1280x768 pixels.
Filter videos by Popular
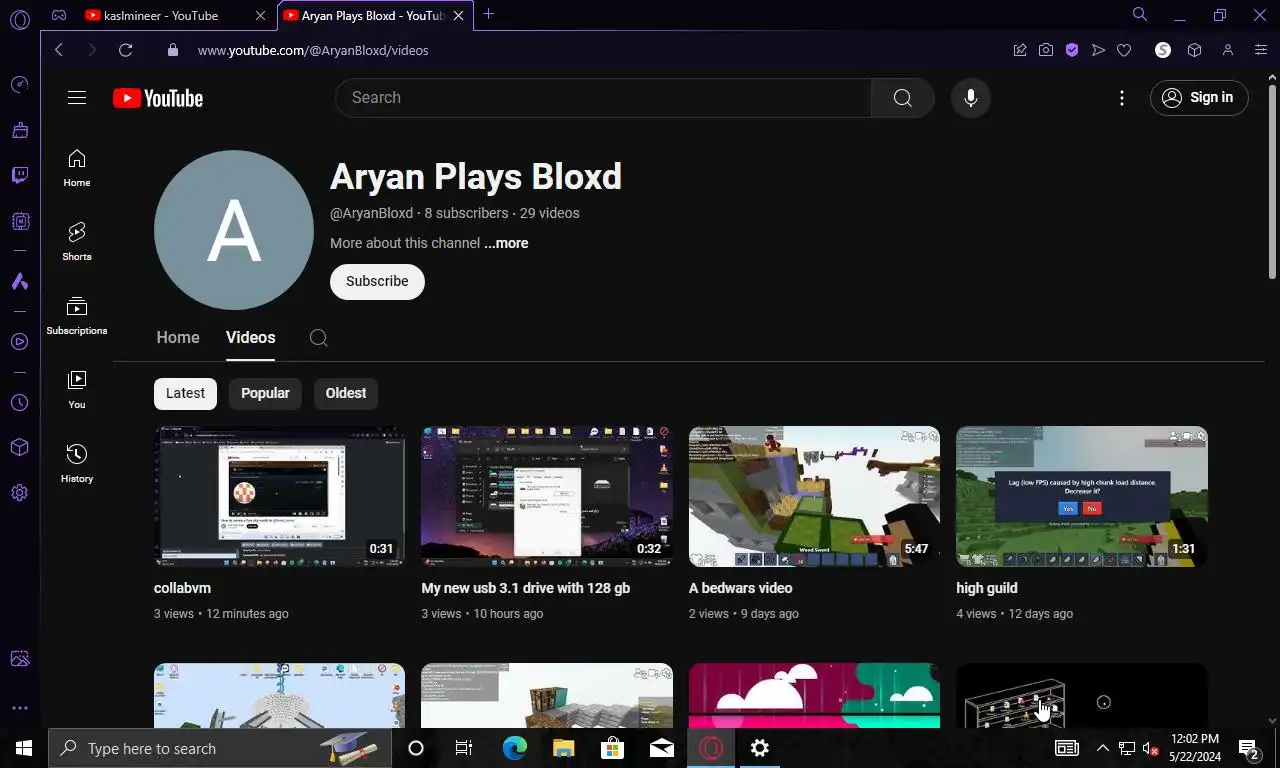(265, 393)
